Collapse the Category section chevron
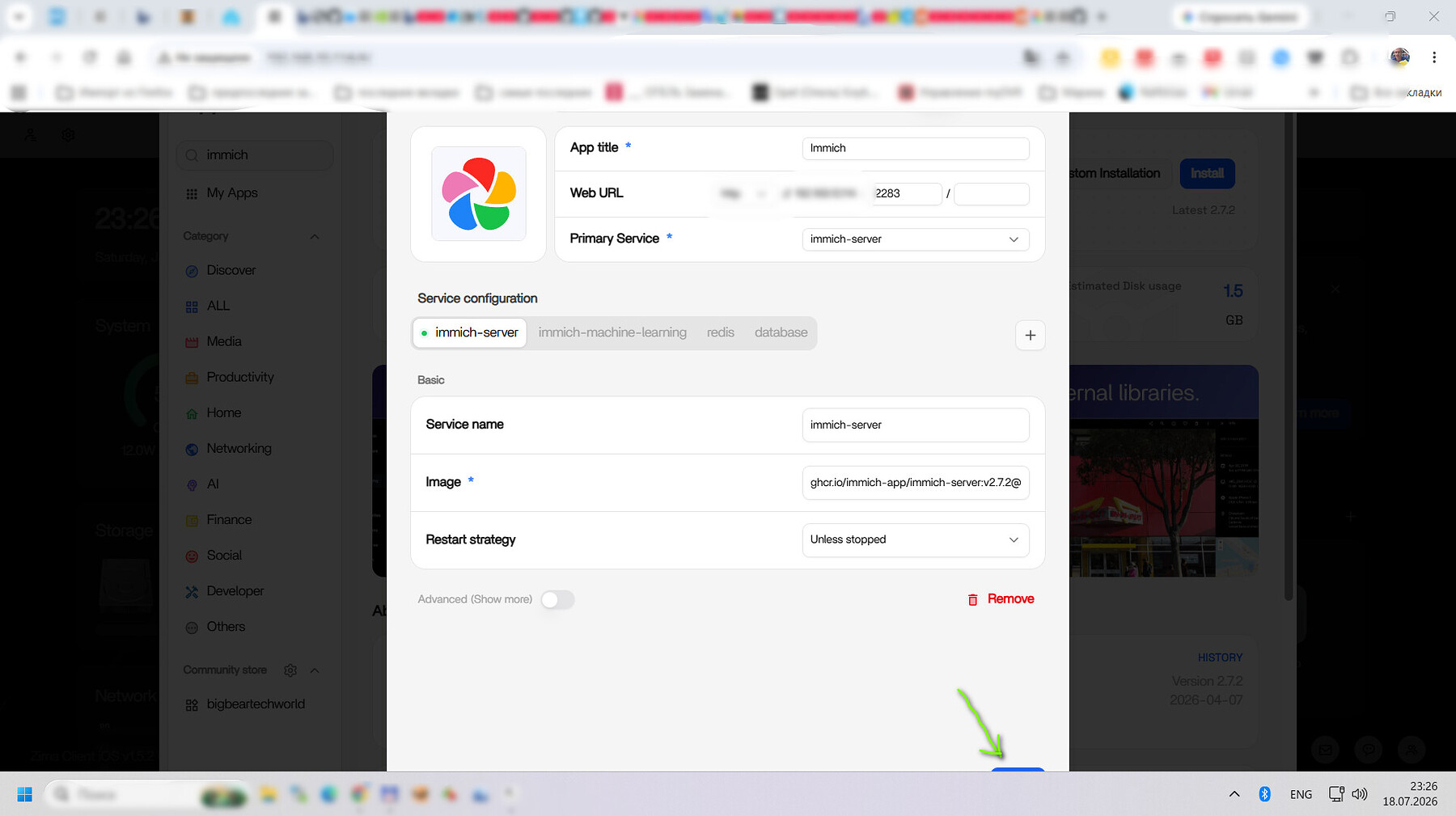The width and height of the screenshot is (1456, 816). tap(315, 236)
